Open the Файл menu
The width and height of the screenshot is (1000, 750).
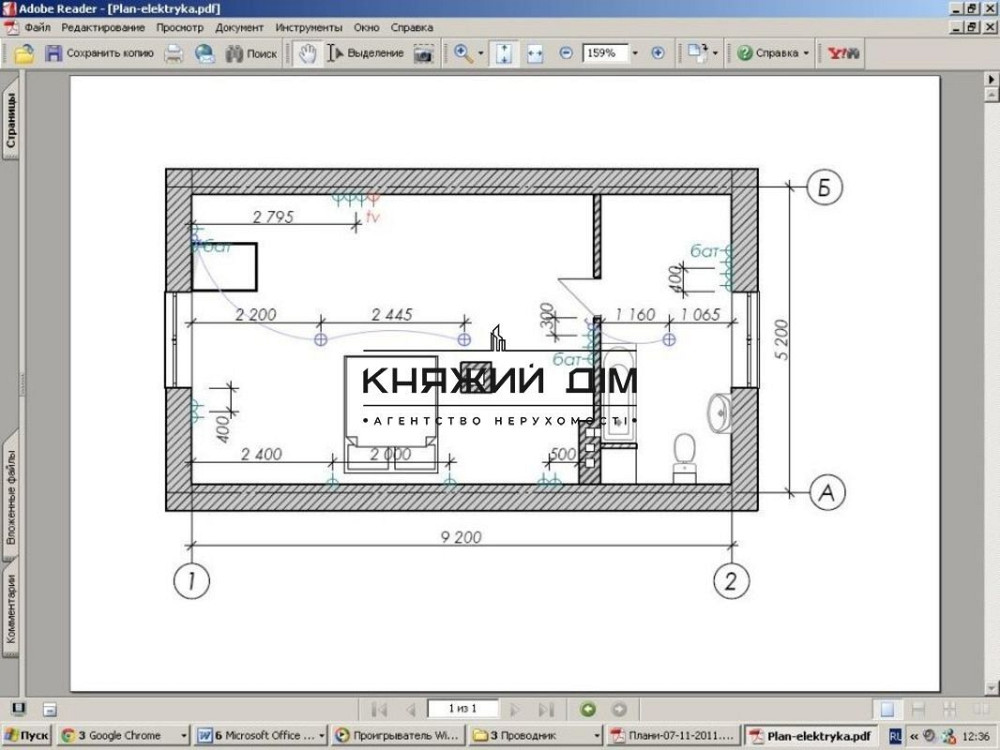37,28
